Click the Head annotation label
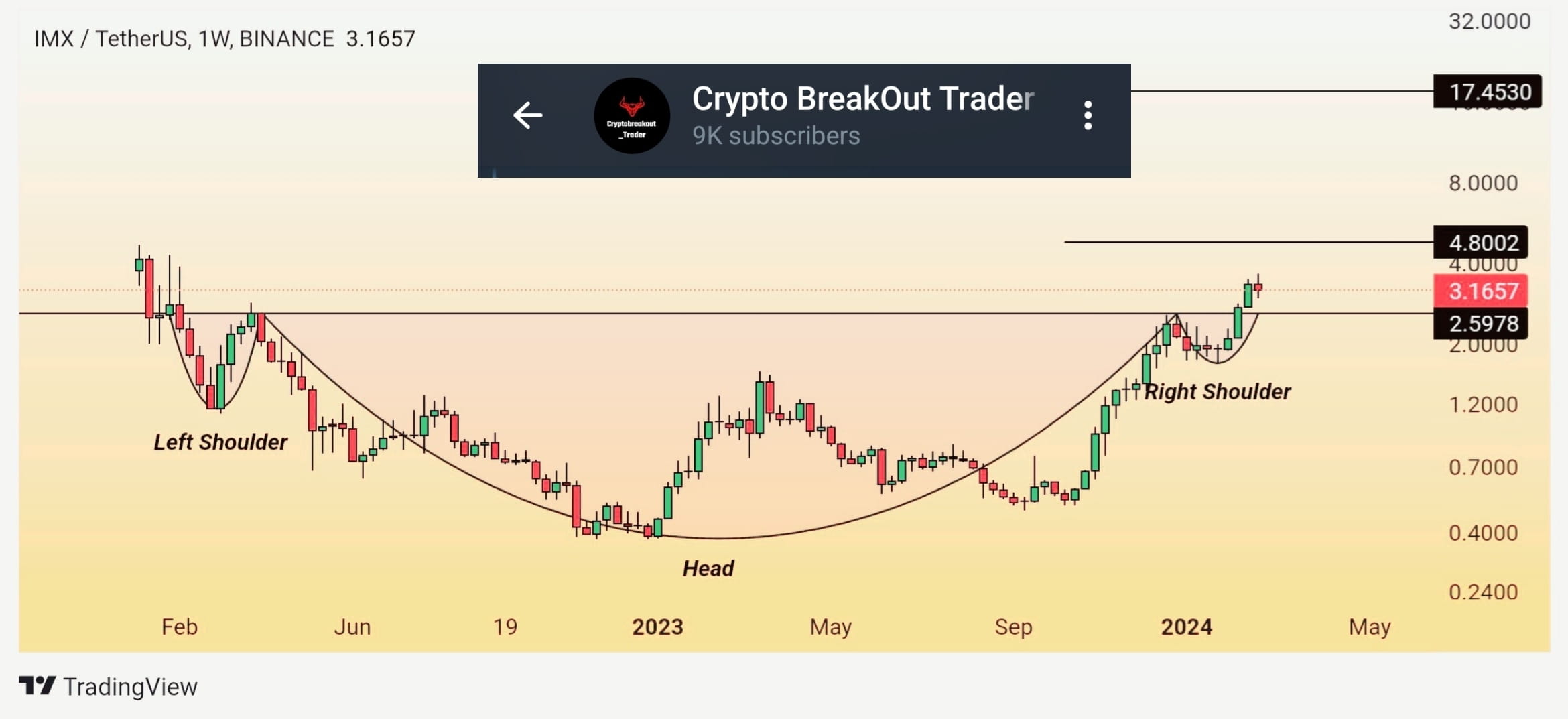The image size is (1568, 719). [709, 568]
